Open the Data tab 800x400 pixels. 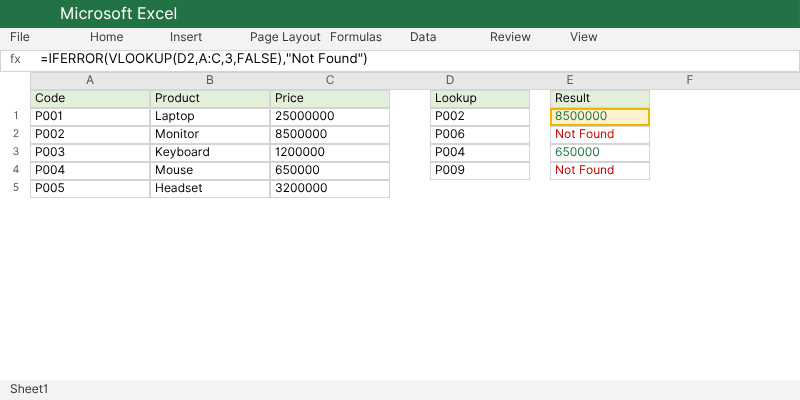click(423, 37)
